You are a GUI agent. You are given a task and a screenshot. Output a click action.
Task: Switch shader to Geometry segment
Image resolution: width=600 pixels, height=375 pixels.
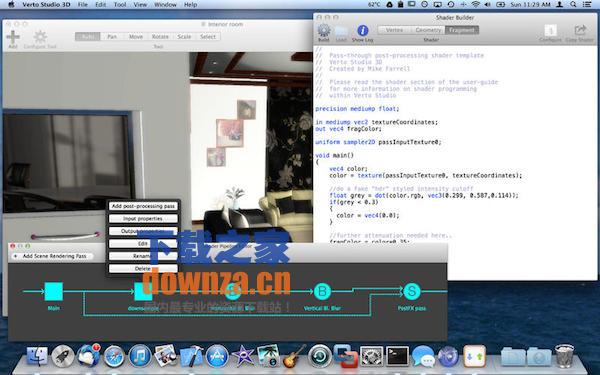[x=428, y=30]
